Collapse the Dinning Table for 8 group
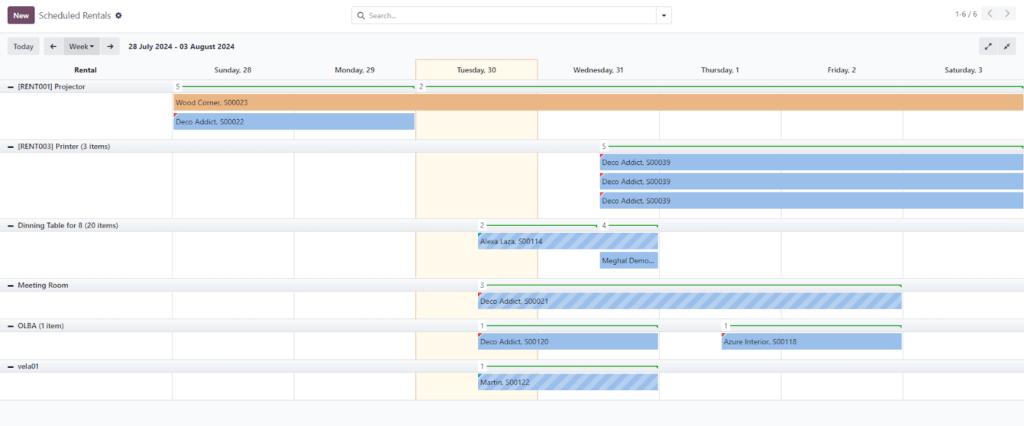 click(11, 226)
